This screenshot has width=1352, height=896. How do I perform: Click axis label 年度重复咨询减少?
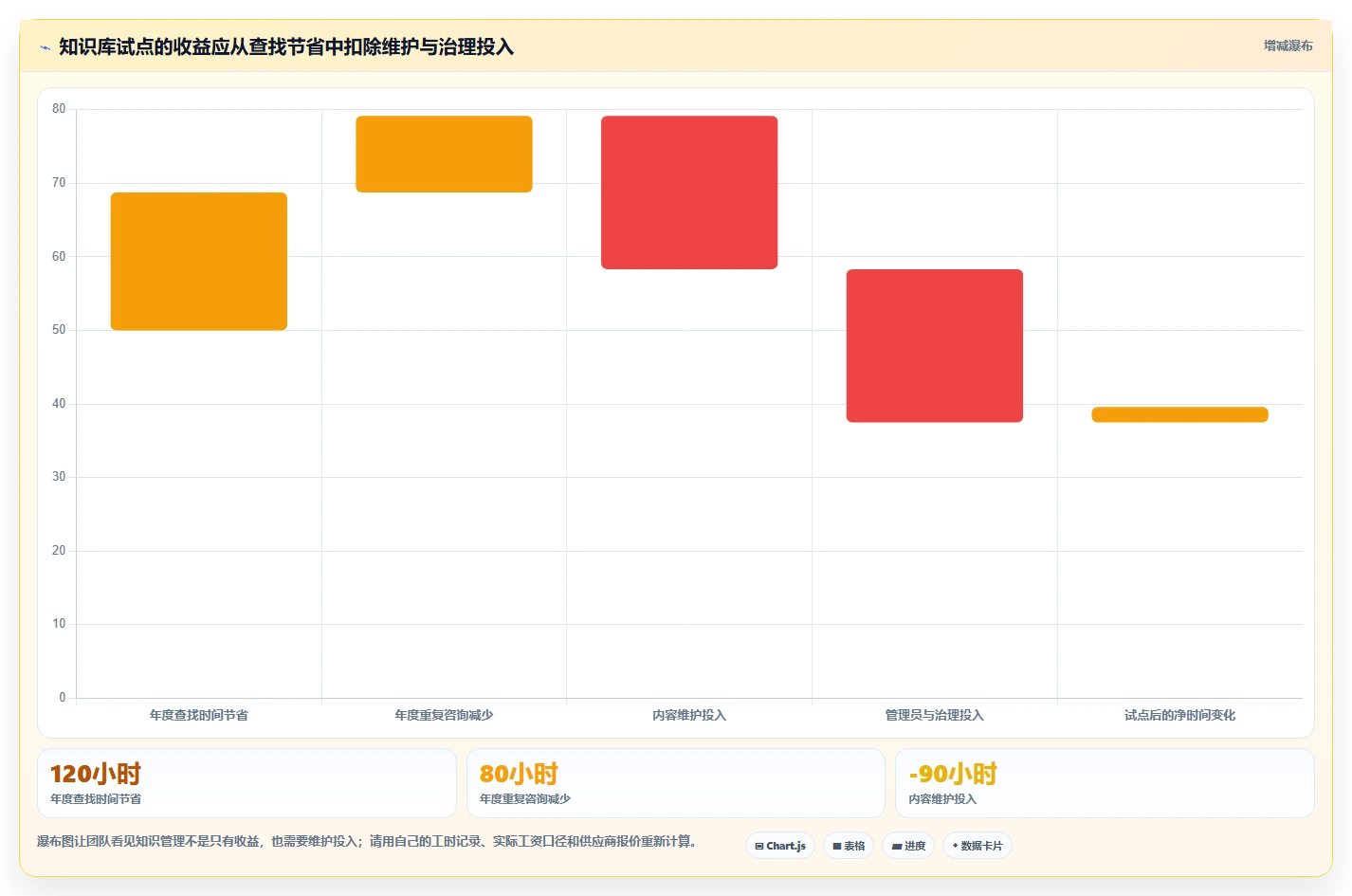[x=444, y=715]
